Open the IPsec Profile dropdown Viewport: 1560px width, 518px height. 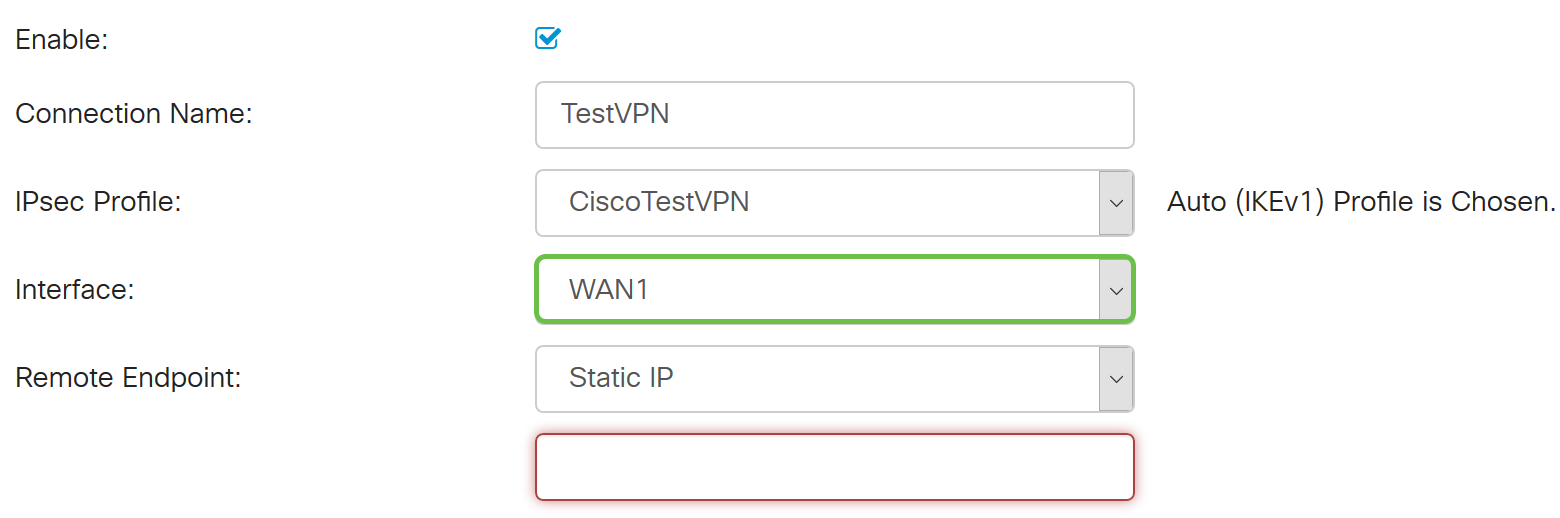pyautogui.click(x=816, y=203)
